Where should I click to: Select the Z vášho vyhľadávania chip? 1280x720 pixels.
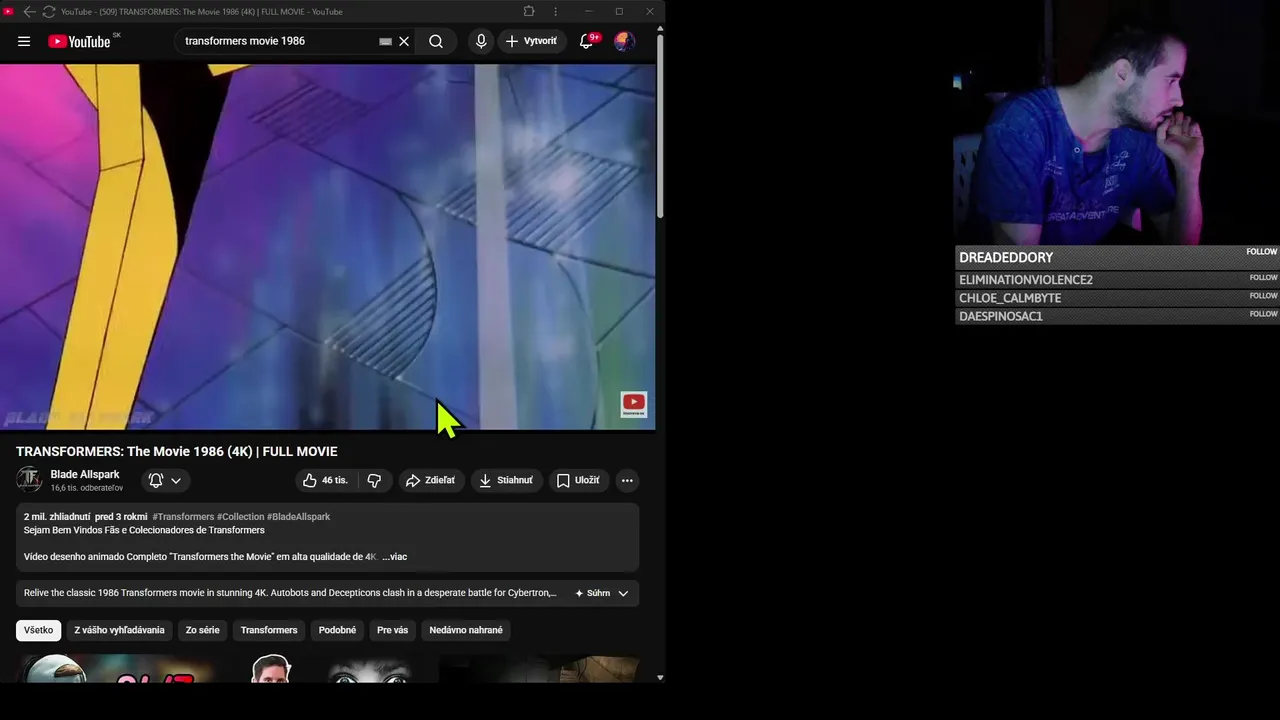pyautogui.click(x=119, y=630)
